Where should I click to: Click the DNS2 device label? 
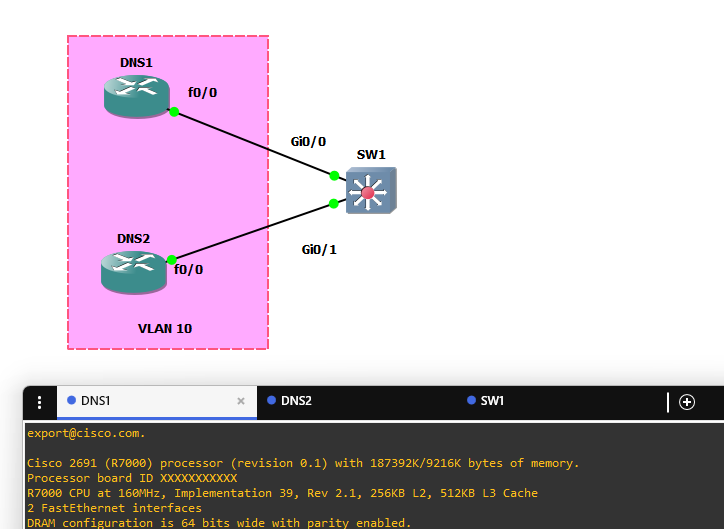[x=133, y=239]
